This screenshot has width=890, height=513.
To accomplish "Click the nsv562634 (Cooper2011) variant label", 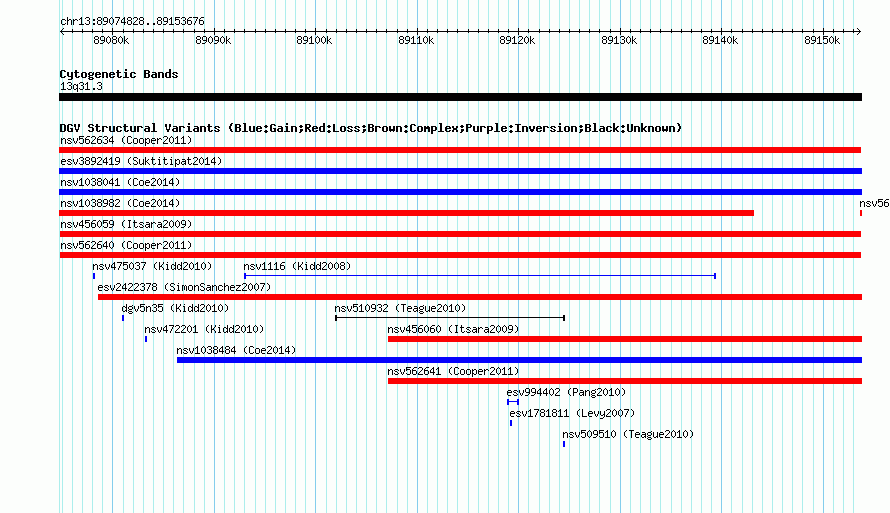I will click(126, 140).
